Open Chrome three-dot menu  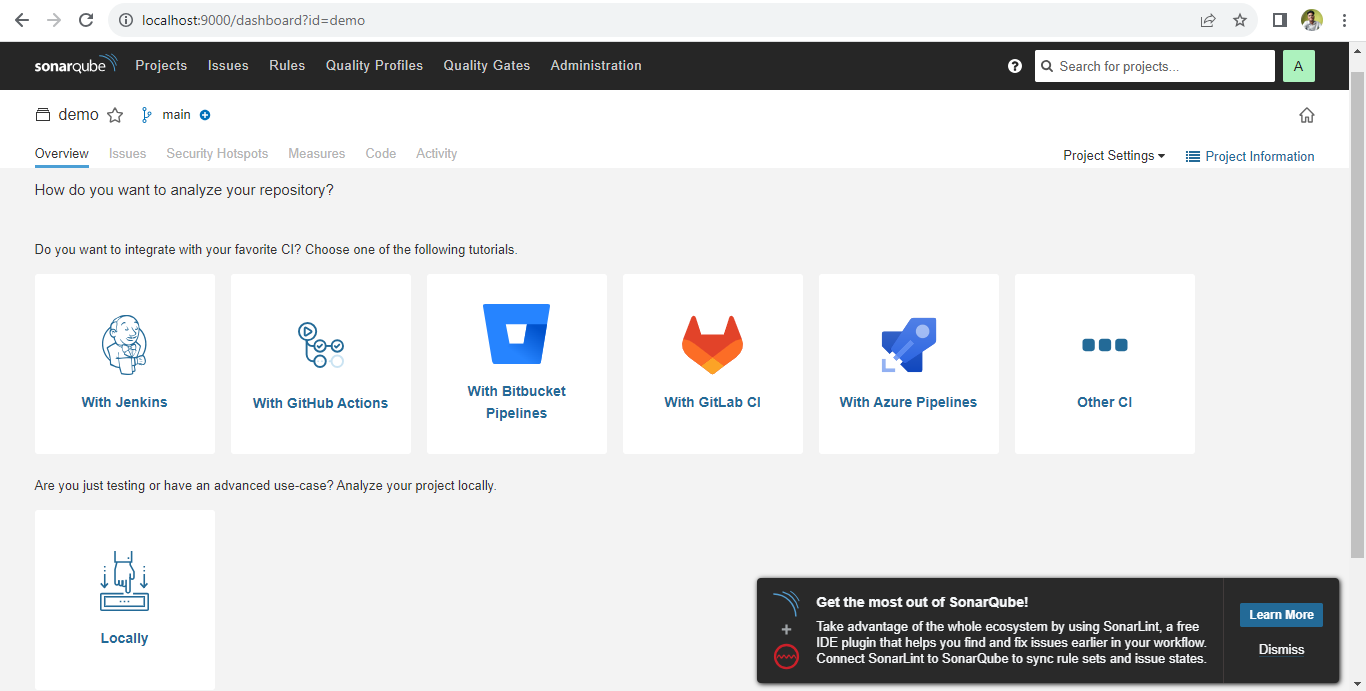(1344, 20)
